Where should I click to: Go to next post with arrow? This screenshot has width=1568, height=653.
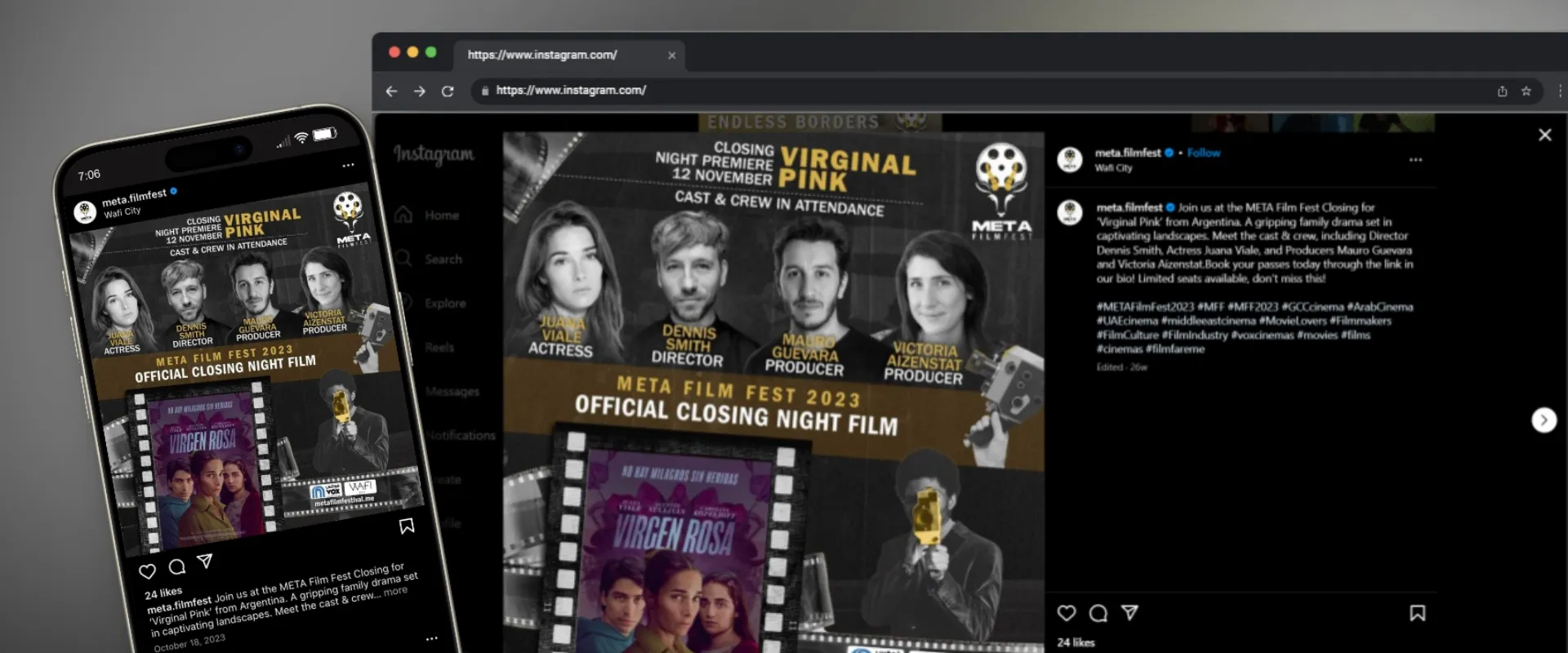pos(1543,420)
